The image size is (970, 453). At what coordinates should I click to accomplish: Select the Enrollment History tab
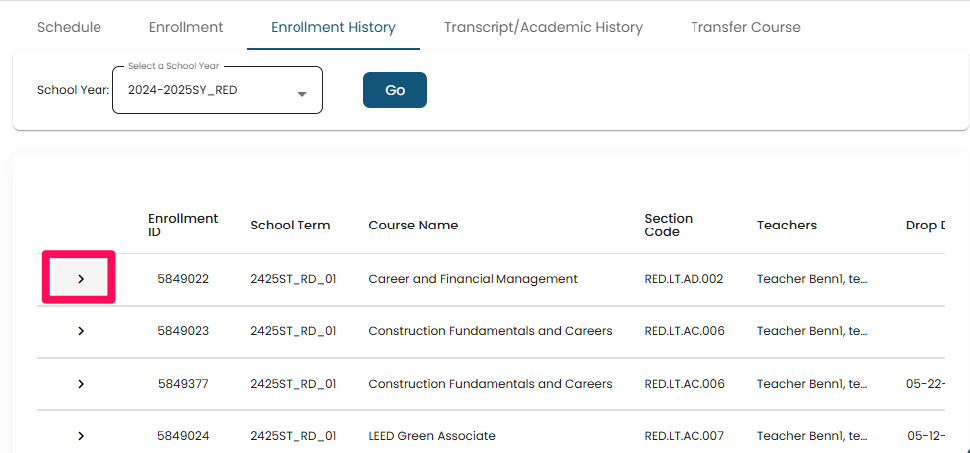333,27
